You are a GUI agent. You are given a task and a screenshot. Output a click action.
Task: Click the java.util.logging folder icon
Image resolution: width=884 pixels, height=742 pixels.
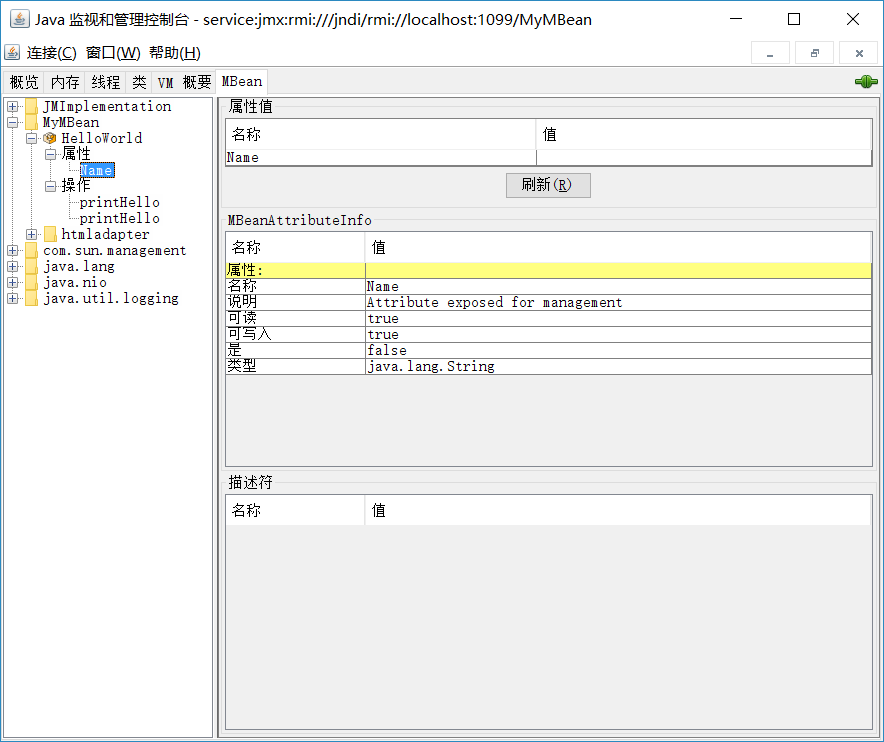click(33, 298)
